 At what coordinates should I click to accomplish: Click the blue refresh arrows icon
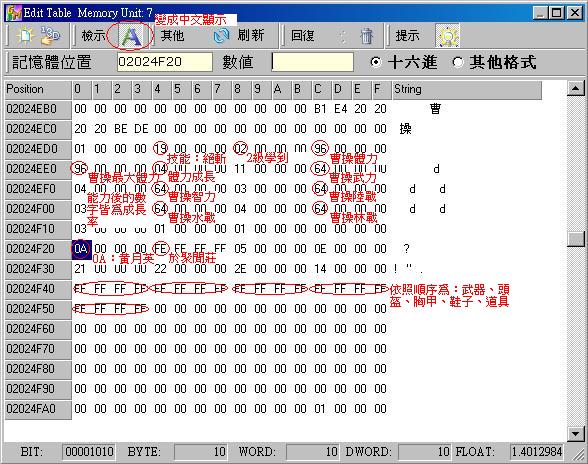click(221, 36)
